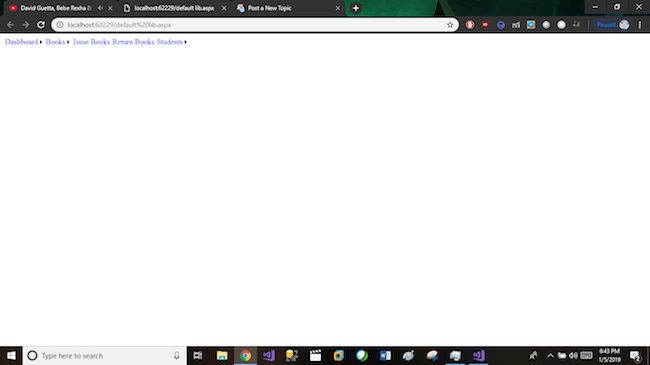Close the David Guetta YouTube tab
Screen dimensions: 650x365
pos(110,8)
